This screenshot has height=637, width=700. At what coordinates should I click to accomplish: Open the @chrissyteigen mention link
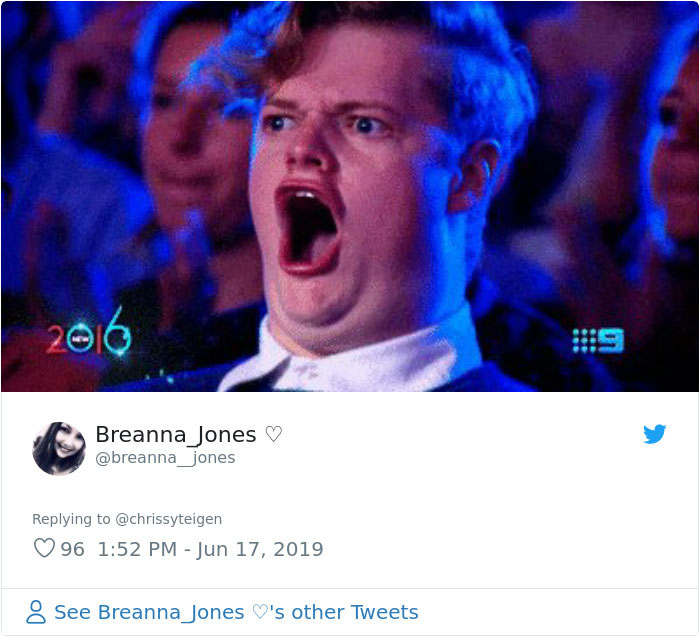[168, 519]
